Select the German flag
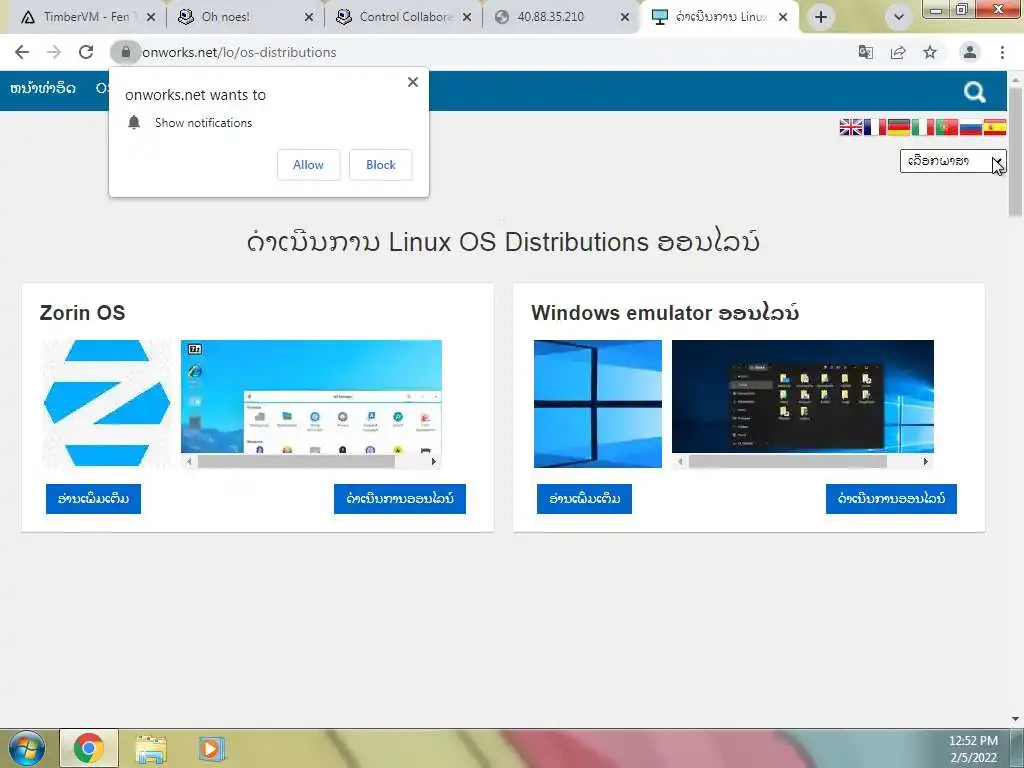 (899, 127)
